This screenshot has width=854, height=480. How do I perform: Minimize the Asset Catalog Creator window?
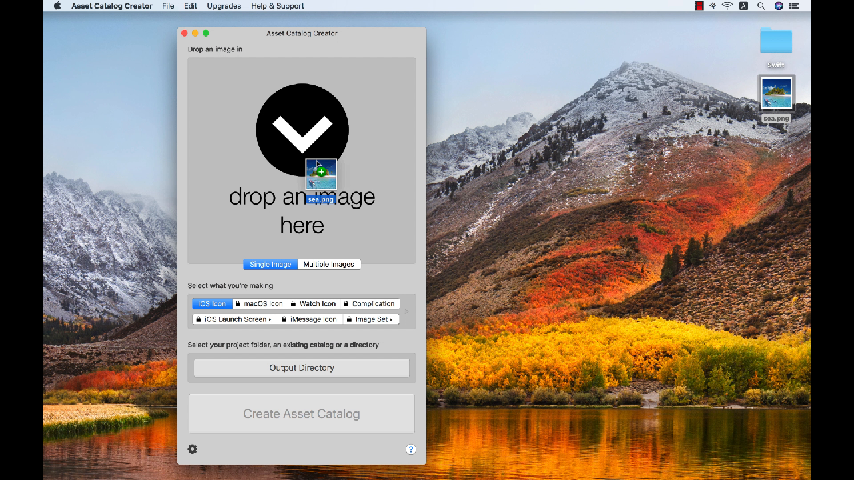[196, 33]
